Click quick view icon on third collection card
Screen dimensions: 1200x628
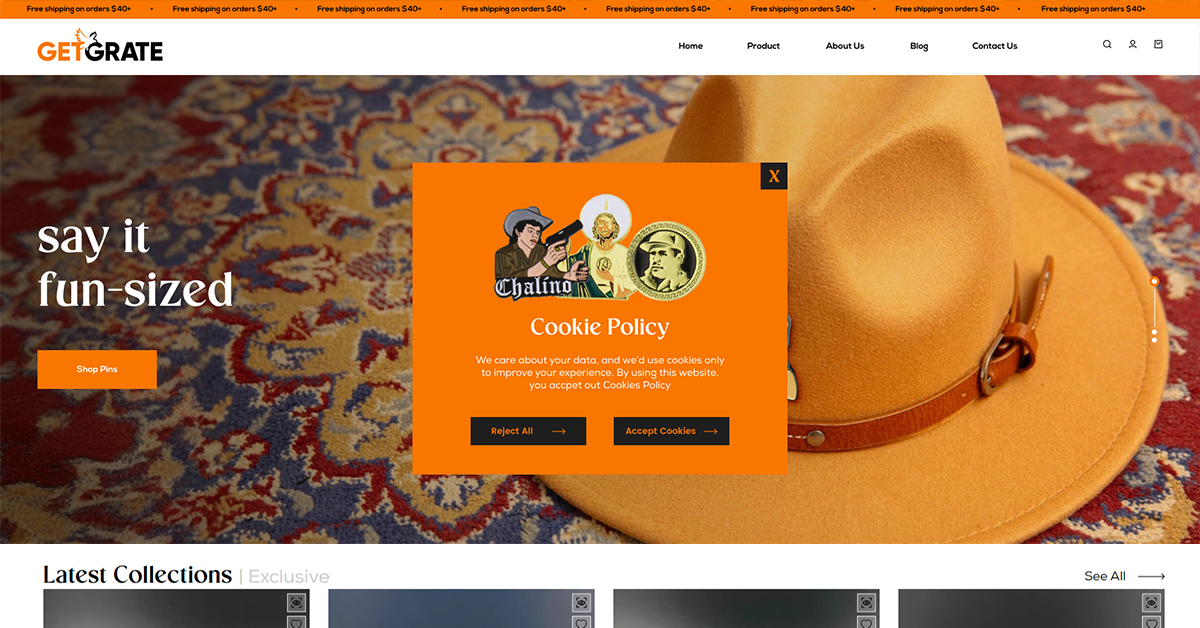click(866, 602)
